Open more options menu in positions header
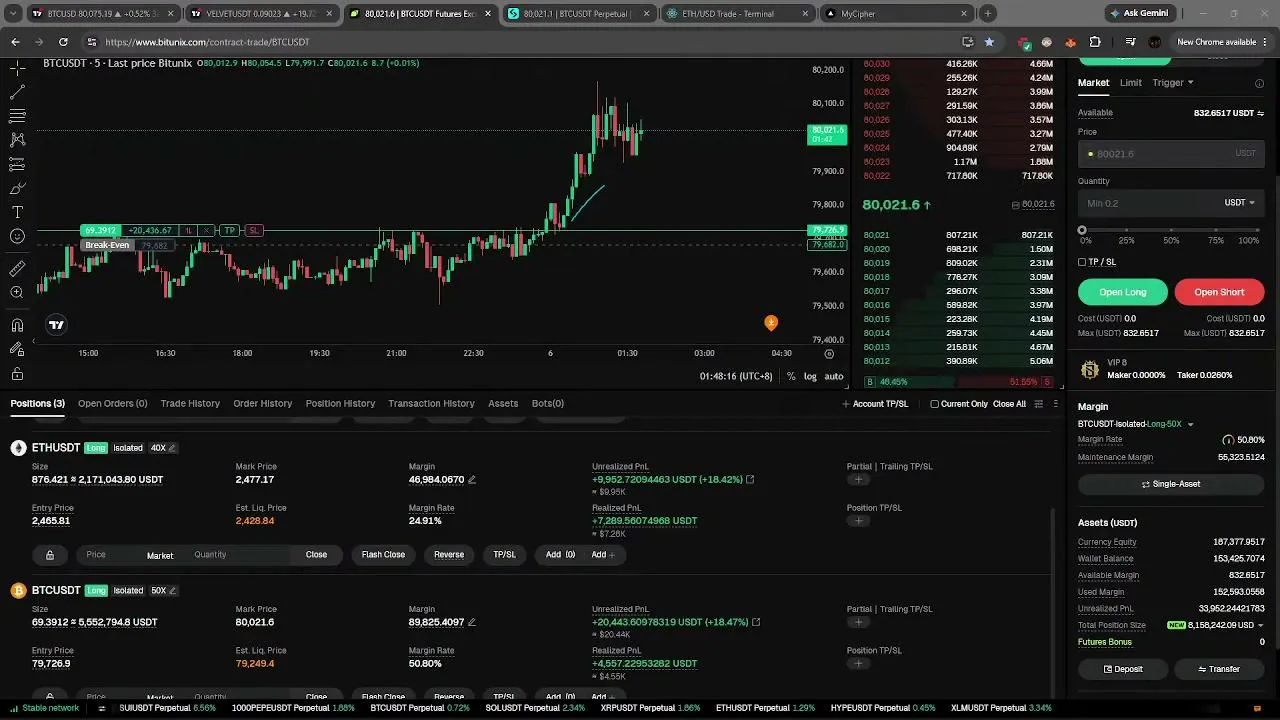 (1056, 404)
